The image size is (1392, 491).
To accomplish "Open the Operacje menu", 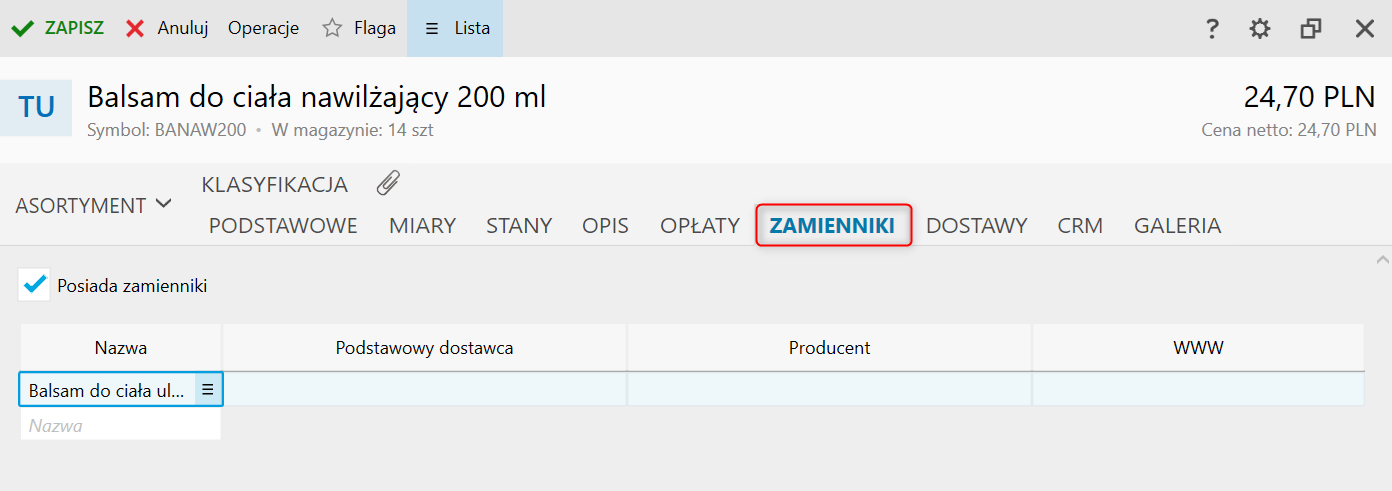I will tap(263, 29).
